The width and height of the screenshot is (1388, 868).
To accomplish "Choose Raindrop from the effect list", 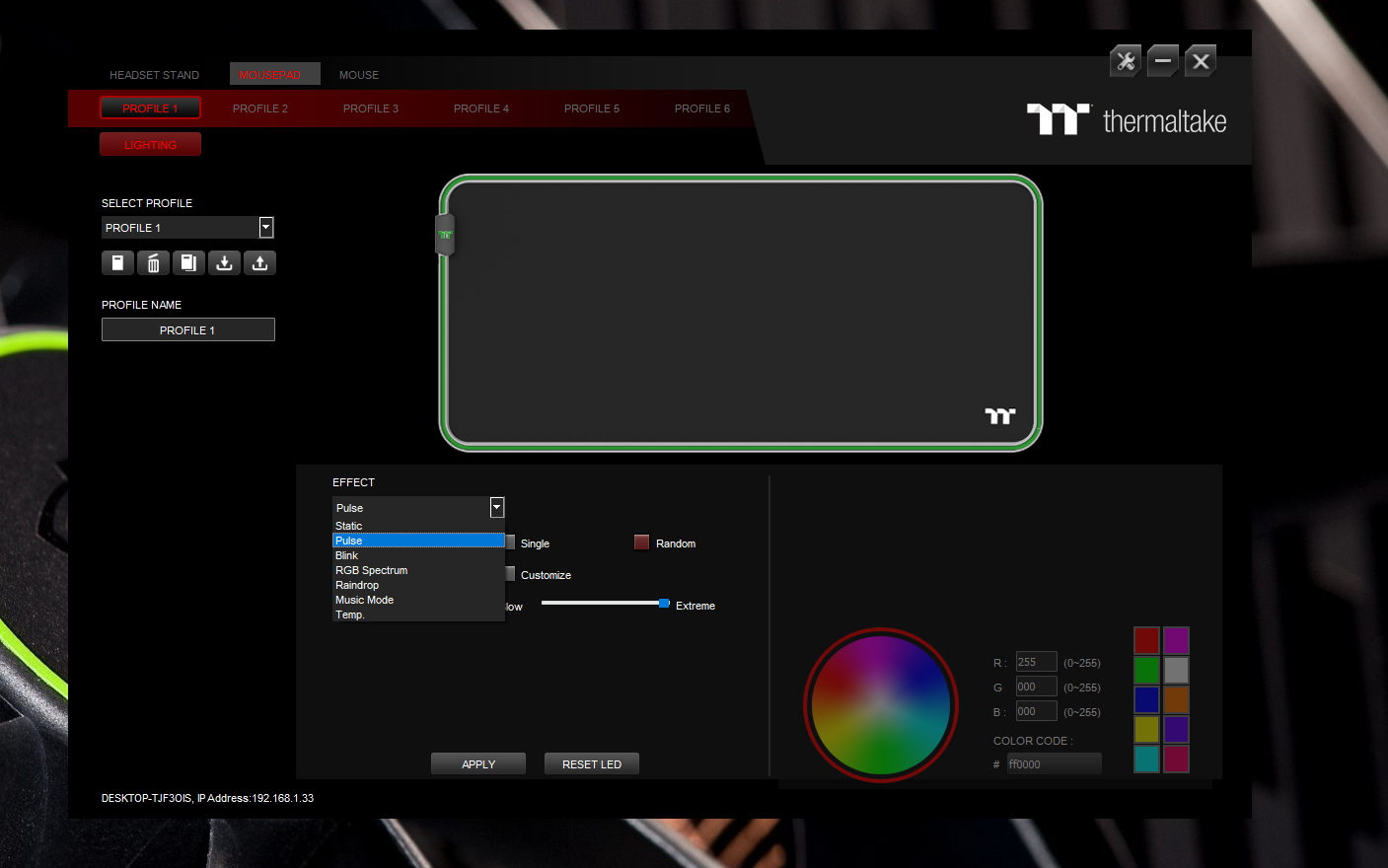I will [x=418, y=585].
